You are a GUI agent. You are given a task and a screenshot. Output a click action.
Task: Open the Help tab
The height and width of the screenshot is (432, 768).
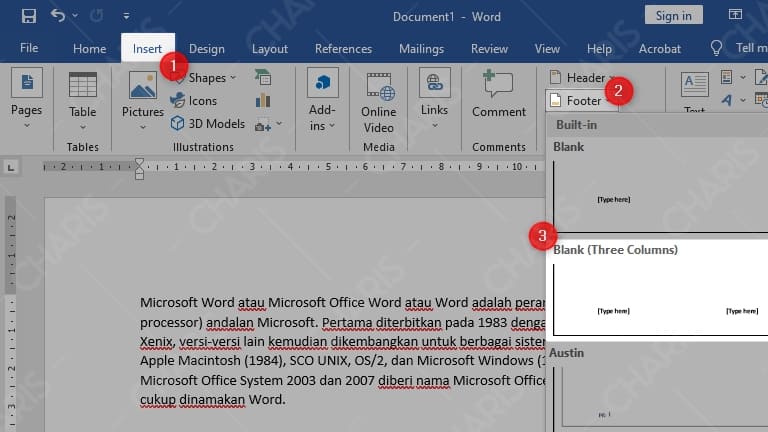(599, 48)
